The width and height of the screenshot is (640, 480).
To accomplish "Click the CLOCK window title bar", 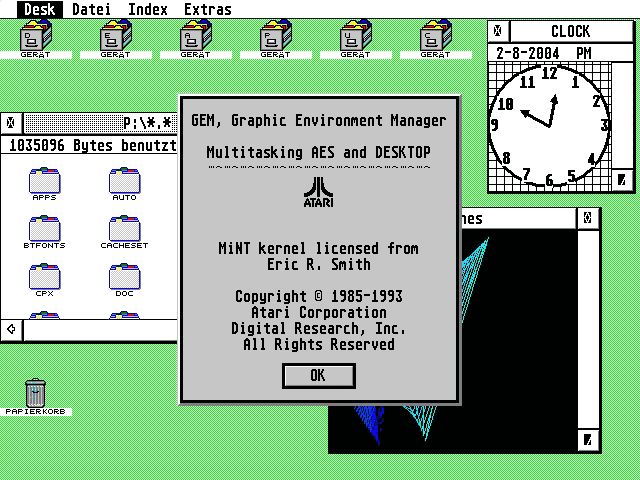I will coord(571,31).
